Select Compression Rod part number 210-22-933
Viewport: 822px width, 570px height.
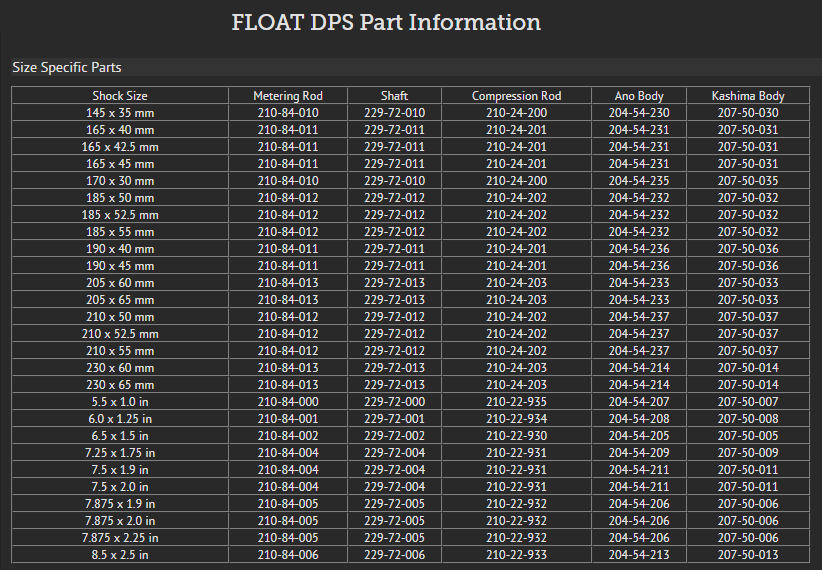[516, 554]
